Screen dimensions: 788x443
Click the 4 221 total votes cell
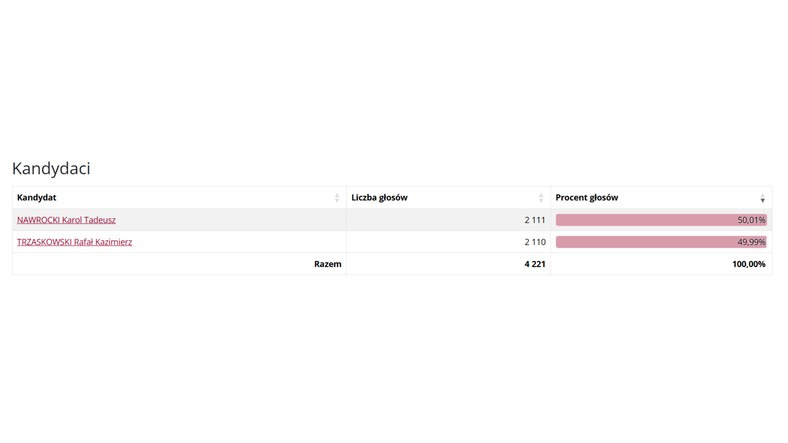click(535, 264)
